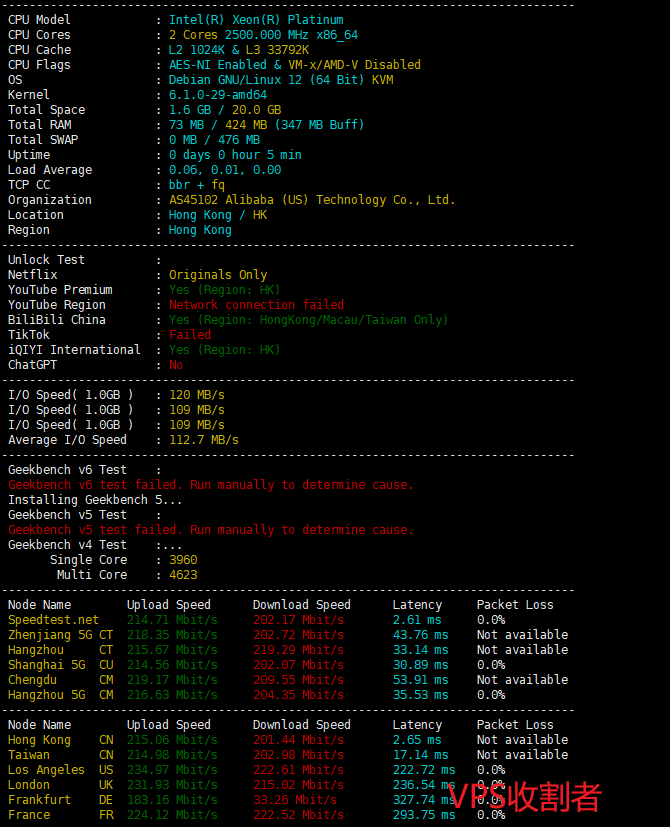Click the red VPS收割者 watermark
Viewport: 670px width, 827px height.
528,797
